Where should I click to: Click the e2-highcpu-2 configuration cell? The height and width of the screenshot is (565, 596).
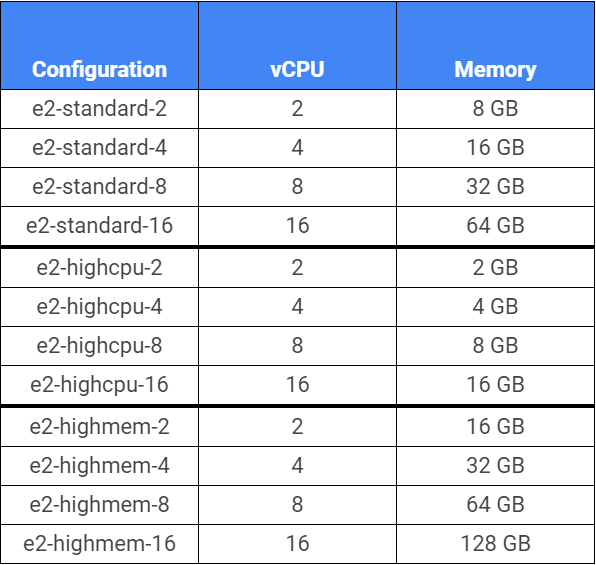(99, 268)
